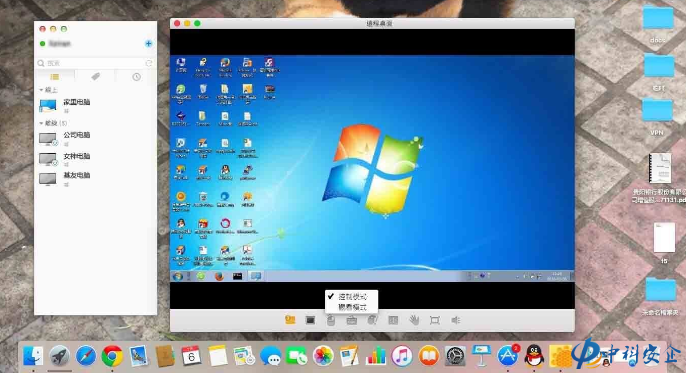Collapse the 线上 group triangle

(41, 90)
